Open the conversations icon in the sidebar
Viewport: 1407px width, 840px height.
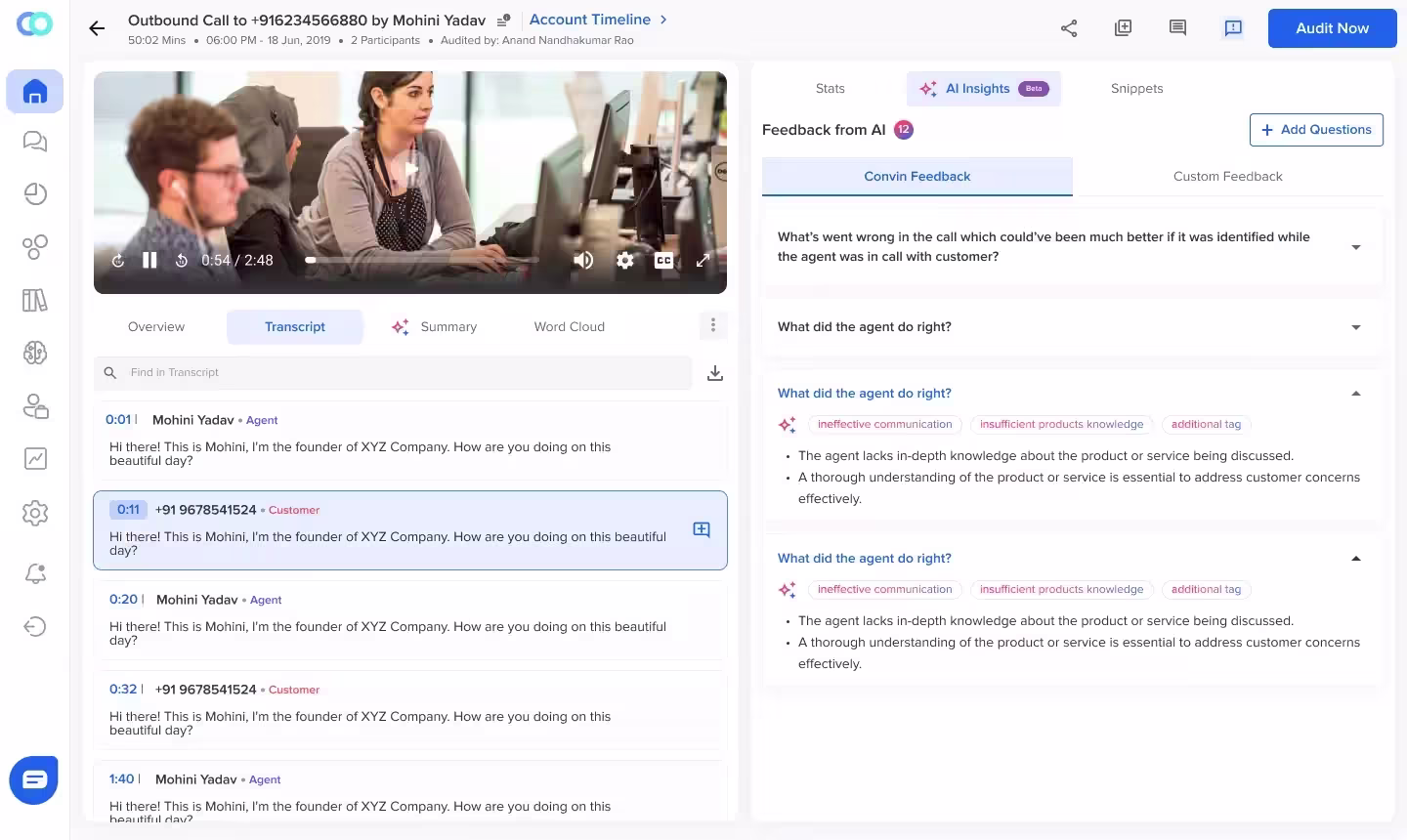[x=34, y=142]
